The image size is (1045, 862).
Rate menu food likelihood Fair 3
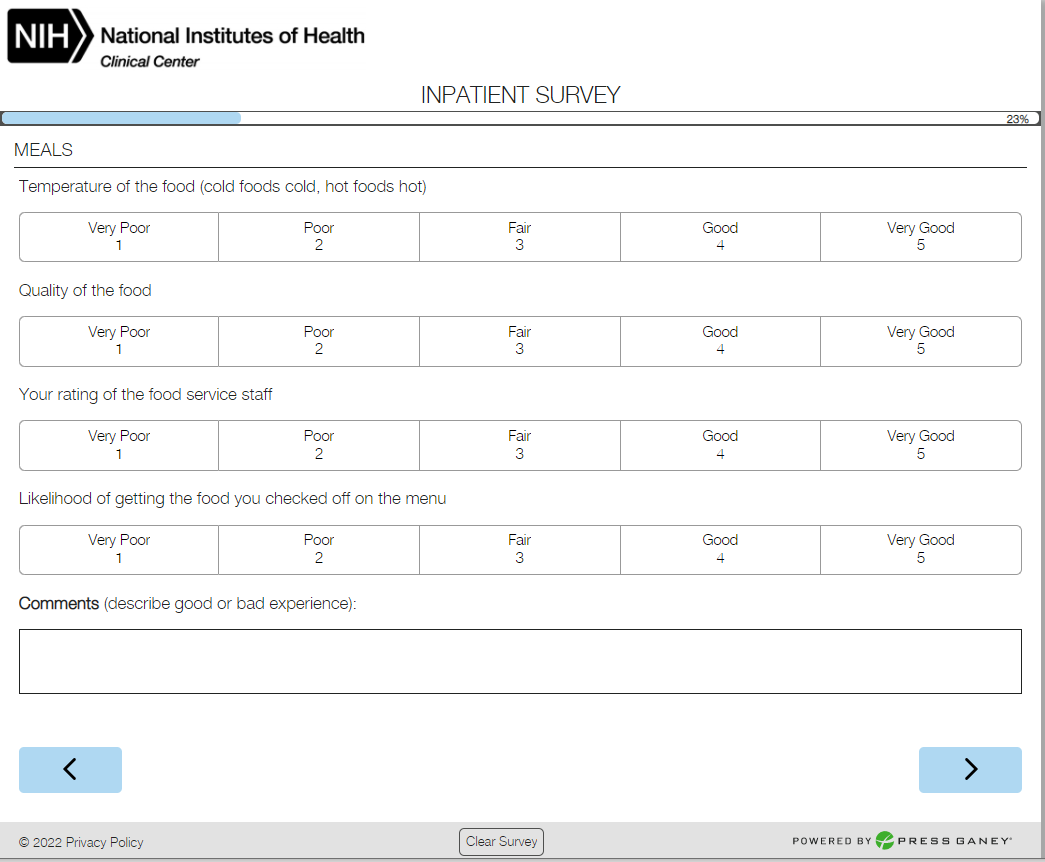point(520,549)
